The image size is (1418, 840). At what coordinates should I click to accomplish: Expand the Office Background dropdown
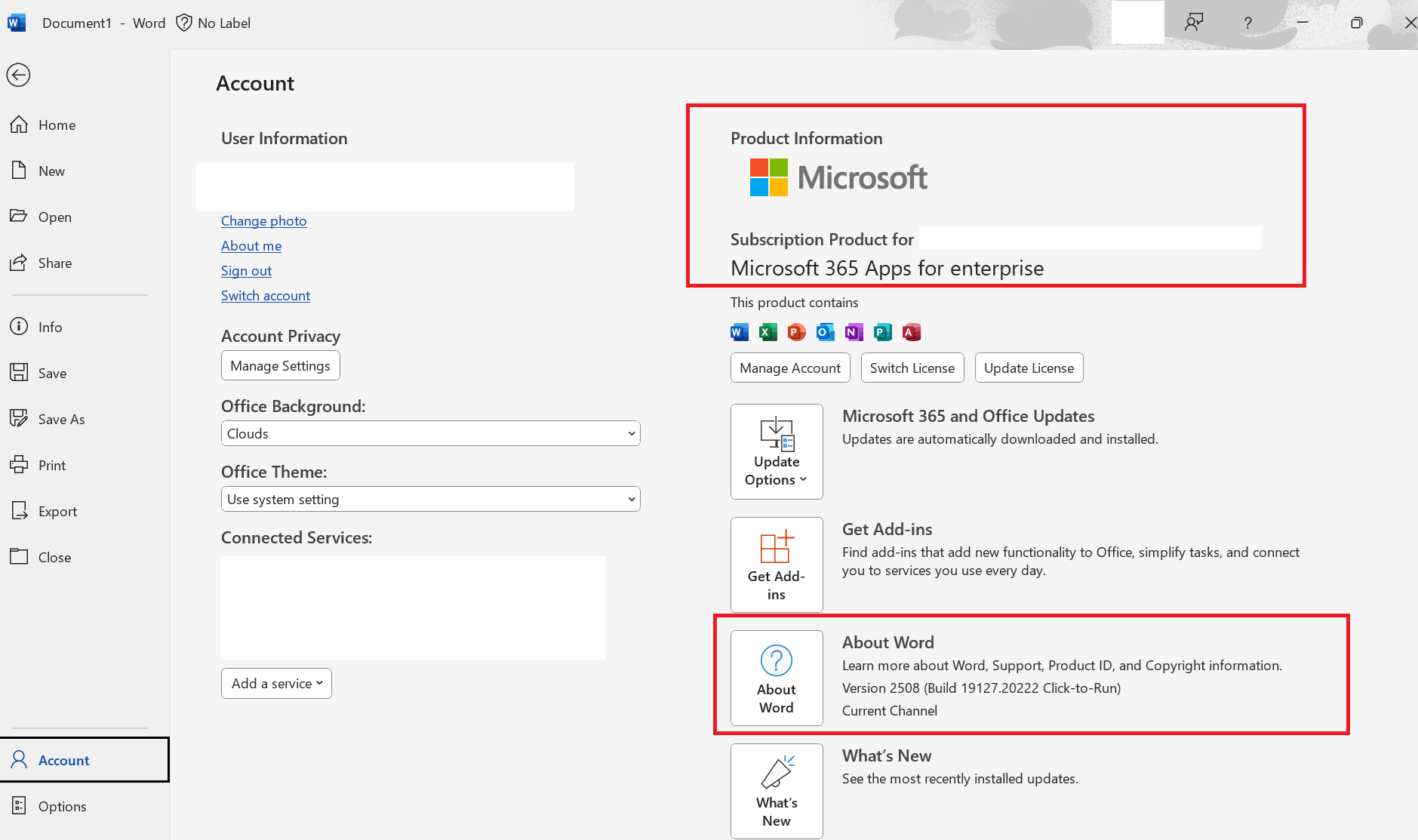tap(430, 433)
